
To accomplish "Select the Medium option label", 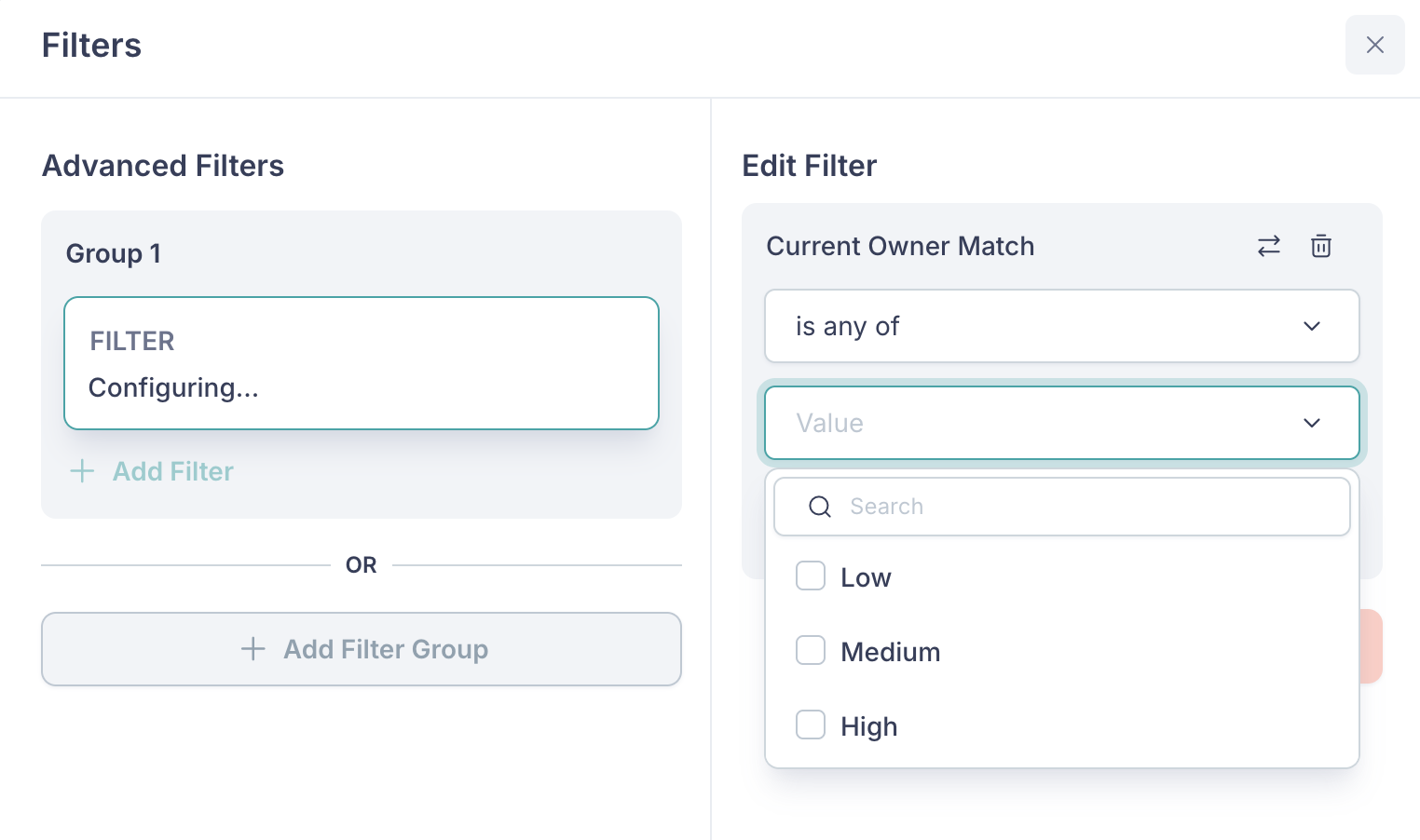I will (890, 652).
